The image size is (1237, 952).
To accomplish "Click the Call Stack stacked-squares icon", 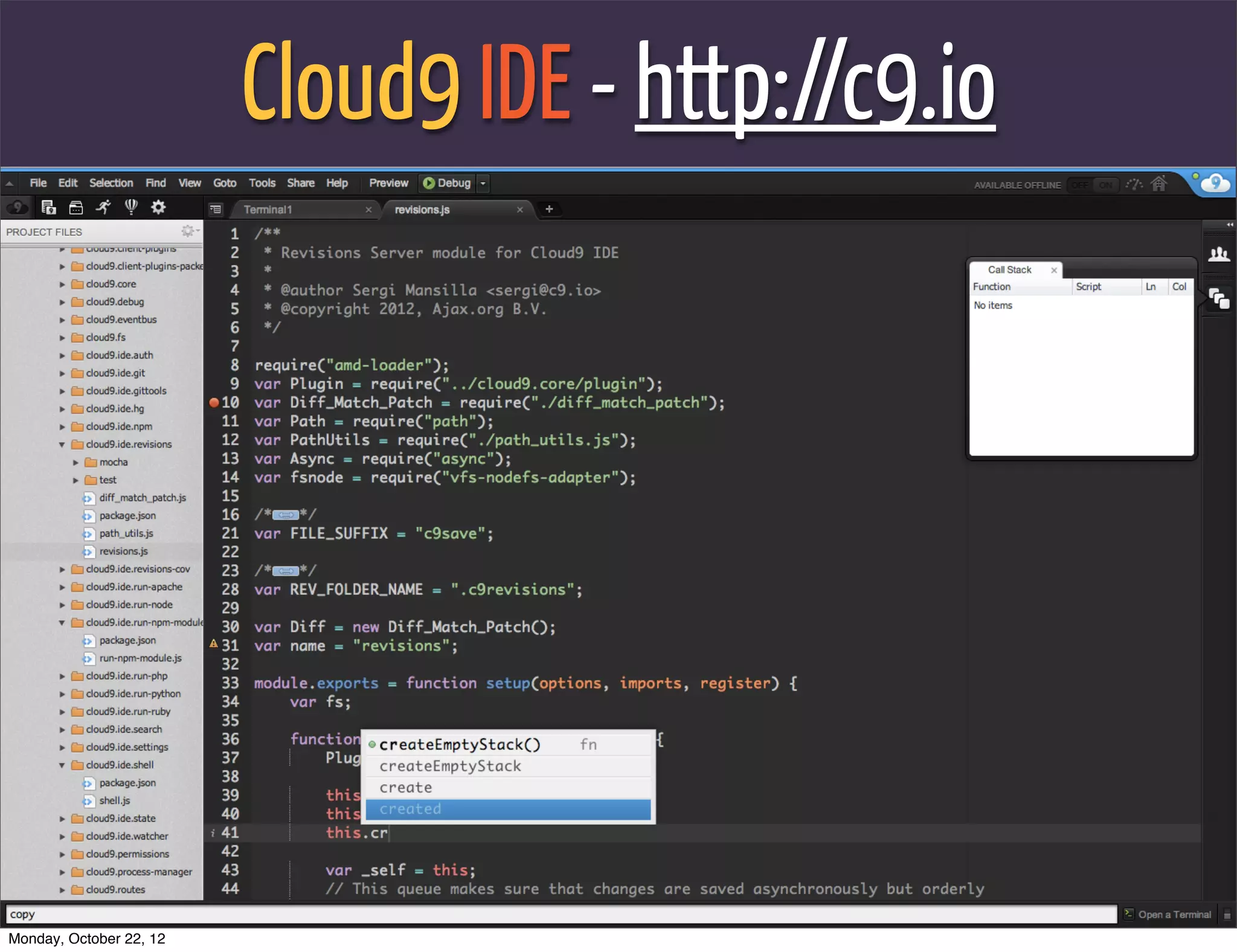I will 1219,298.
